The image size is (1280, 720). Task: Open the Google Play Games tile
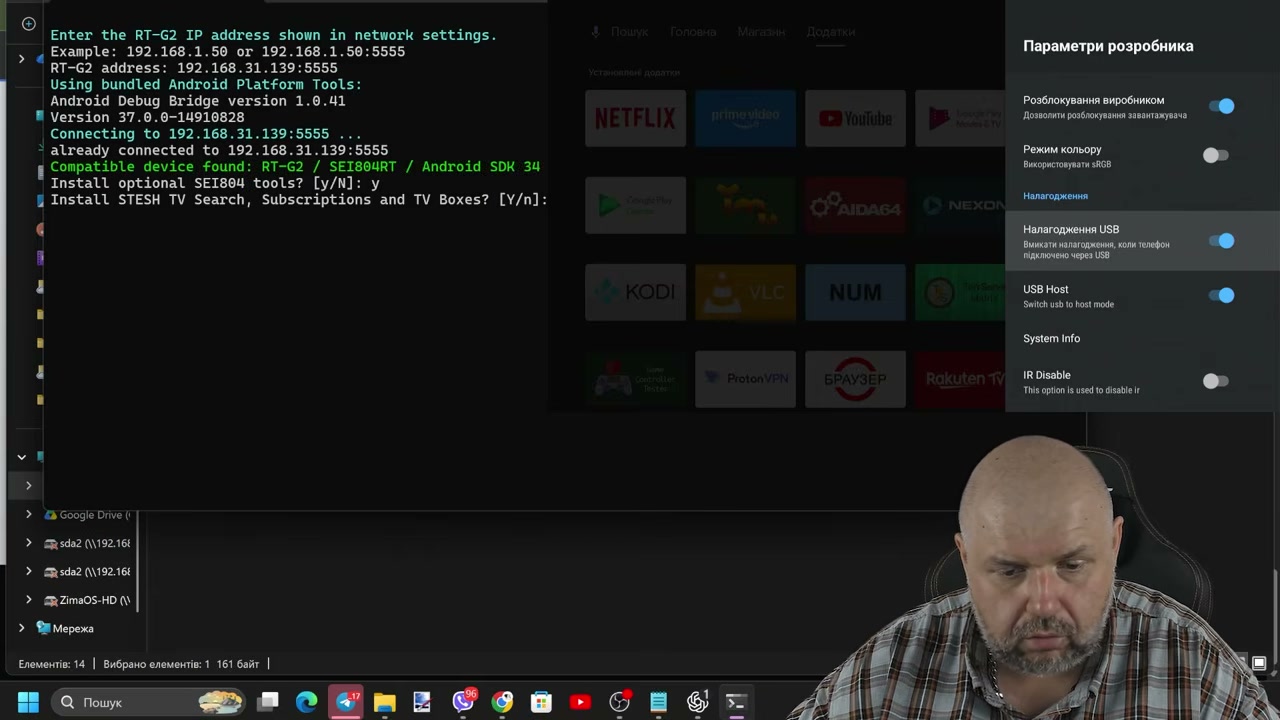(636, 206)
